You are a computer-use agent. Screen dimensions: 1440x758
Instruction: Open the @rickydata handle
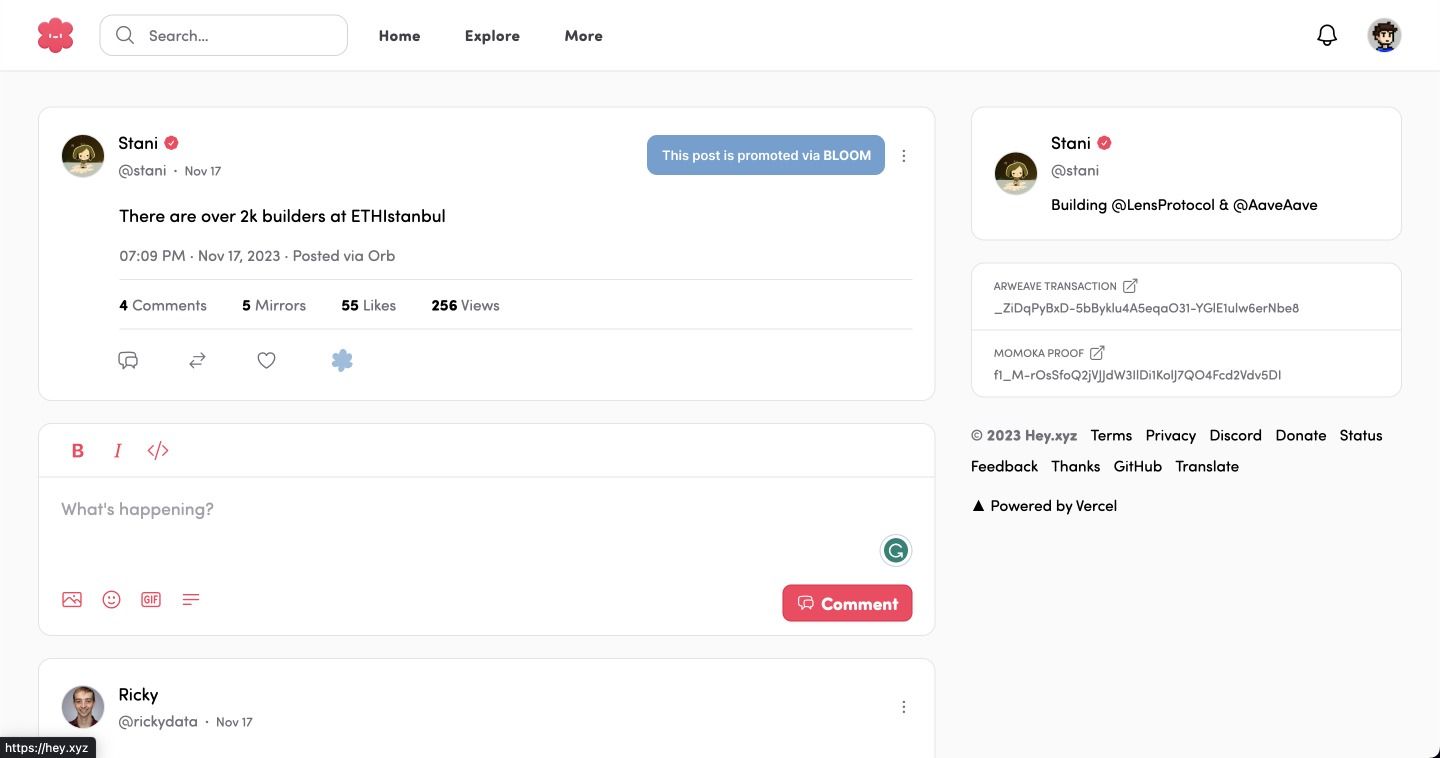(158, 721)
